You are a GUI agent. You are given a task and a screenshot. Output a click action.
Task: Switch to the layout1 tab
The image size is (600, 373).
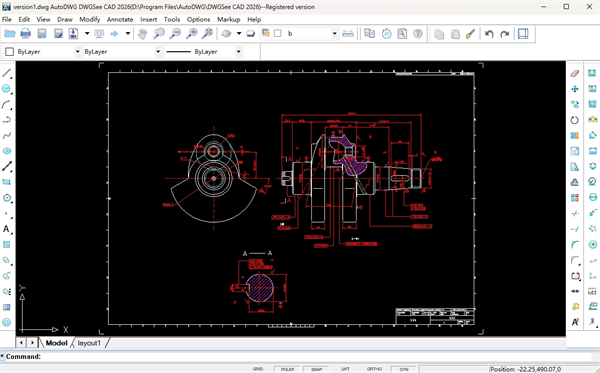click(x=89, y=343)
